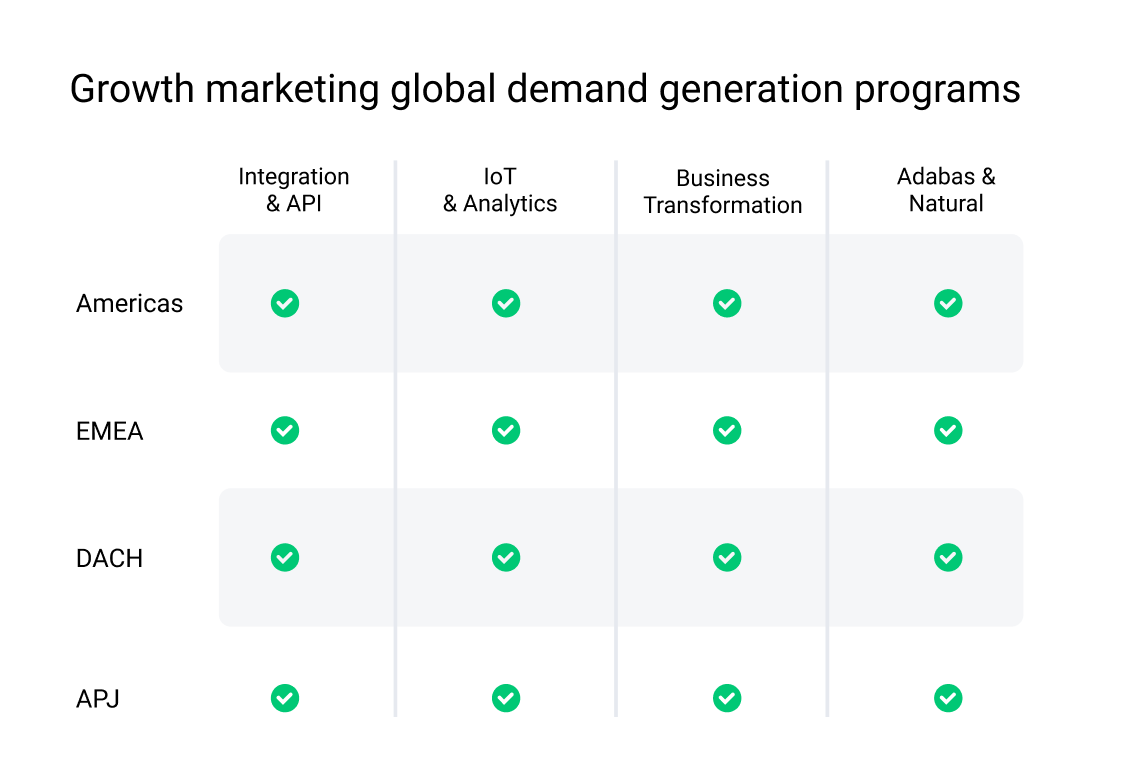Select the DACH Adabas & Natural checkmark

coord(948,558)
